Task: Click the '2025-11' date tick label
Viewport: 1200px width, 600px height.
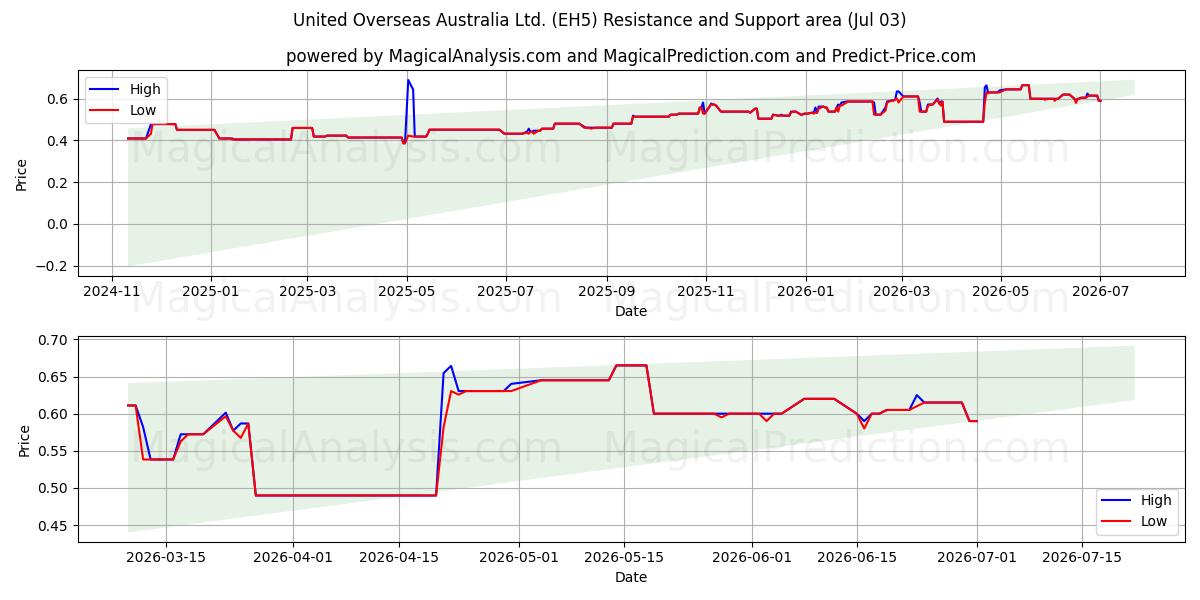Action: pos(707,293)
